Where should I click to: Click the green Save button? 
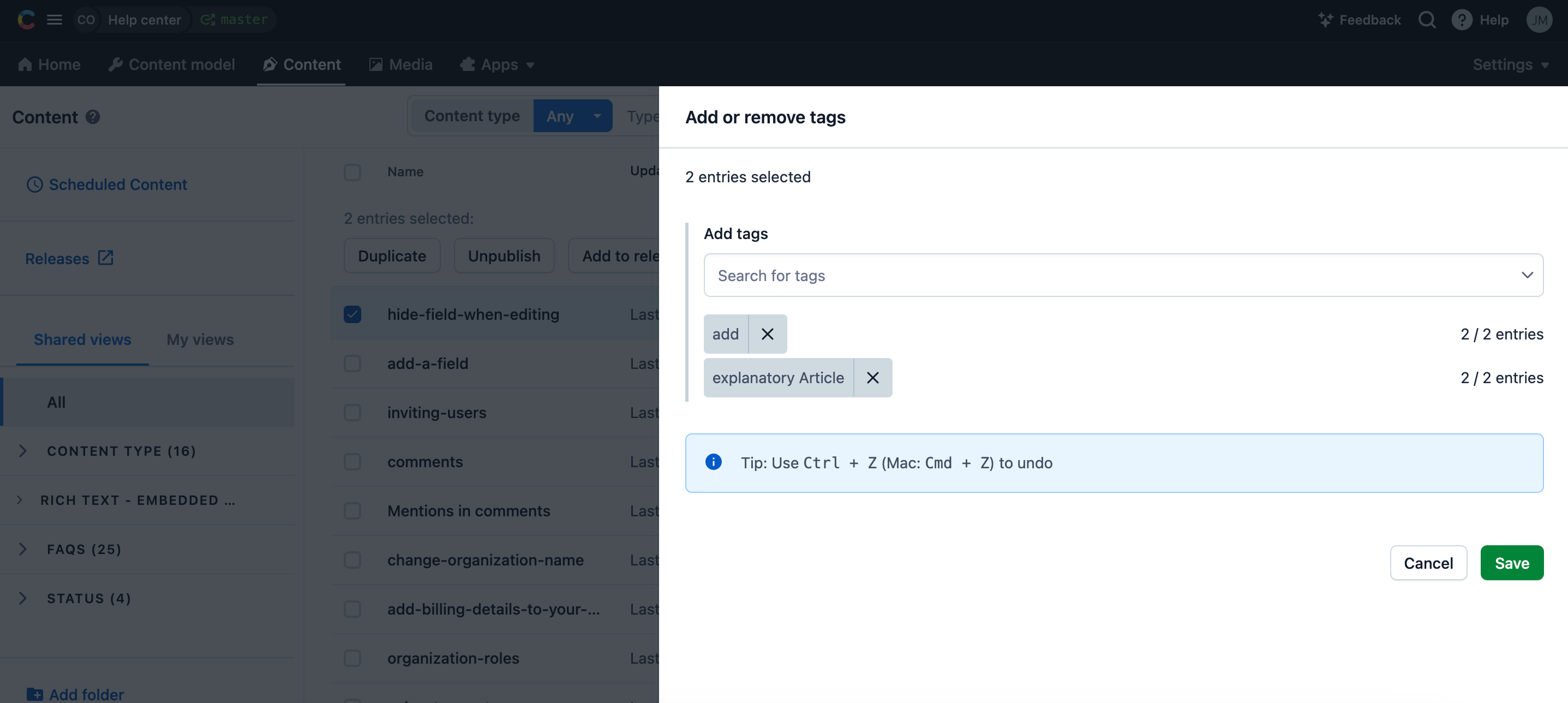[1511, 563]
